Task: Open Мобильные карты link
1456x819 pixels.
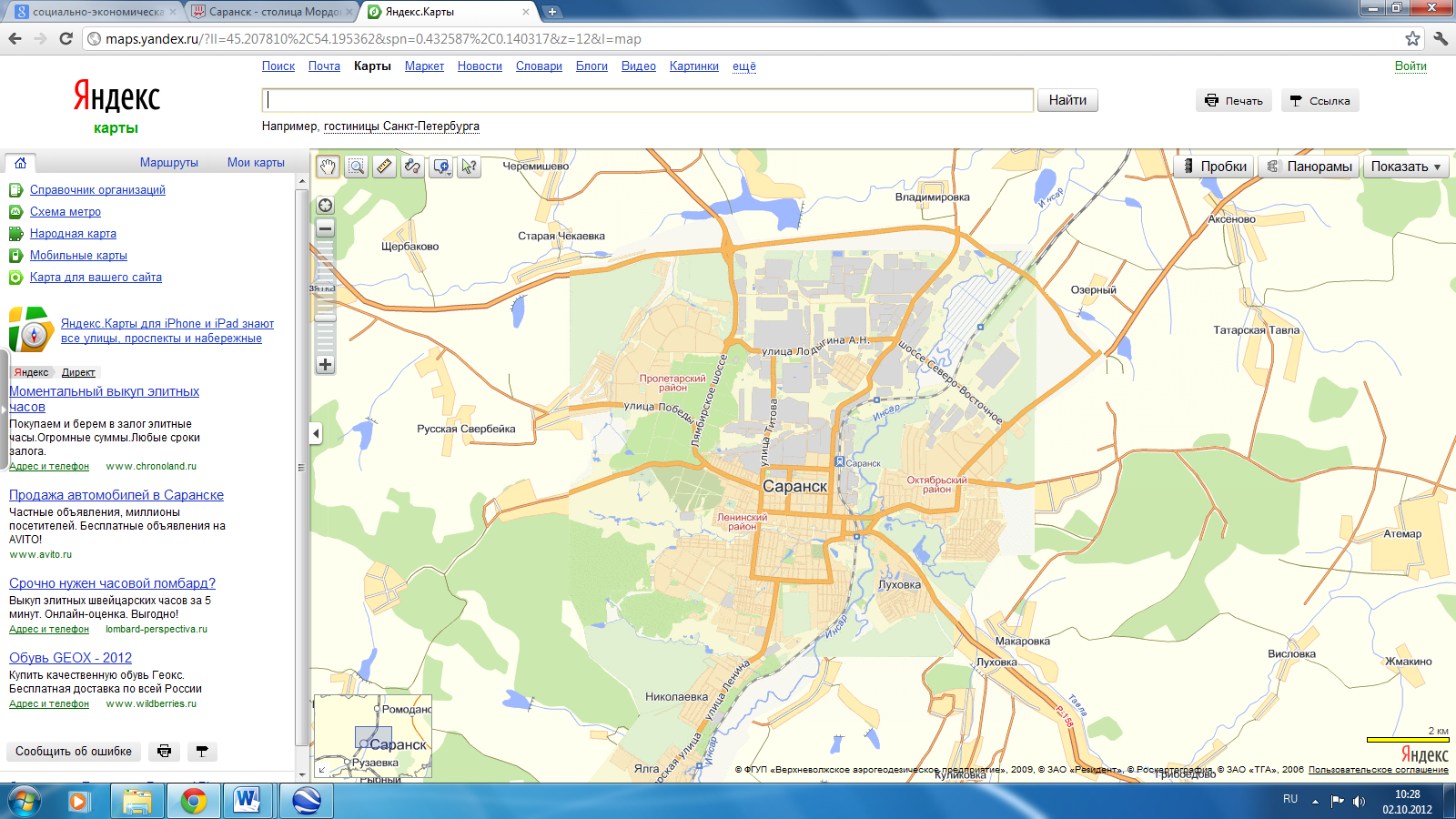Action: (78, 256)
